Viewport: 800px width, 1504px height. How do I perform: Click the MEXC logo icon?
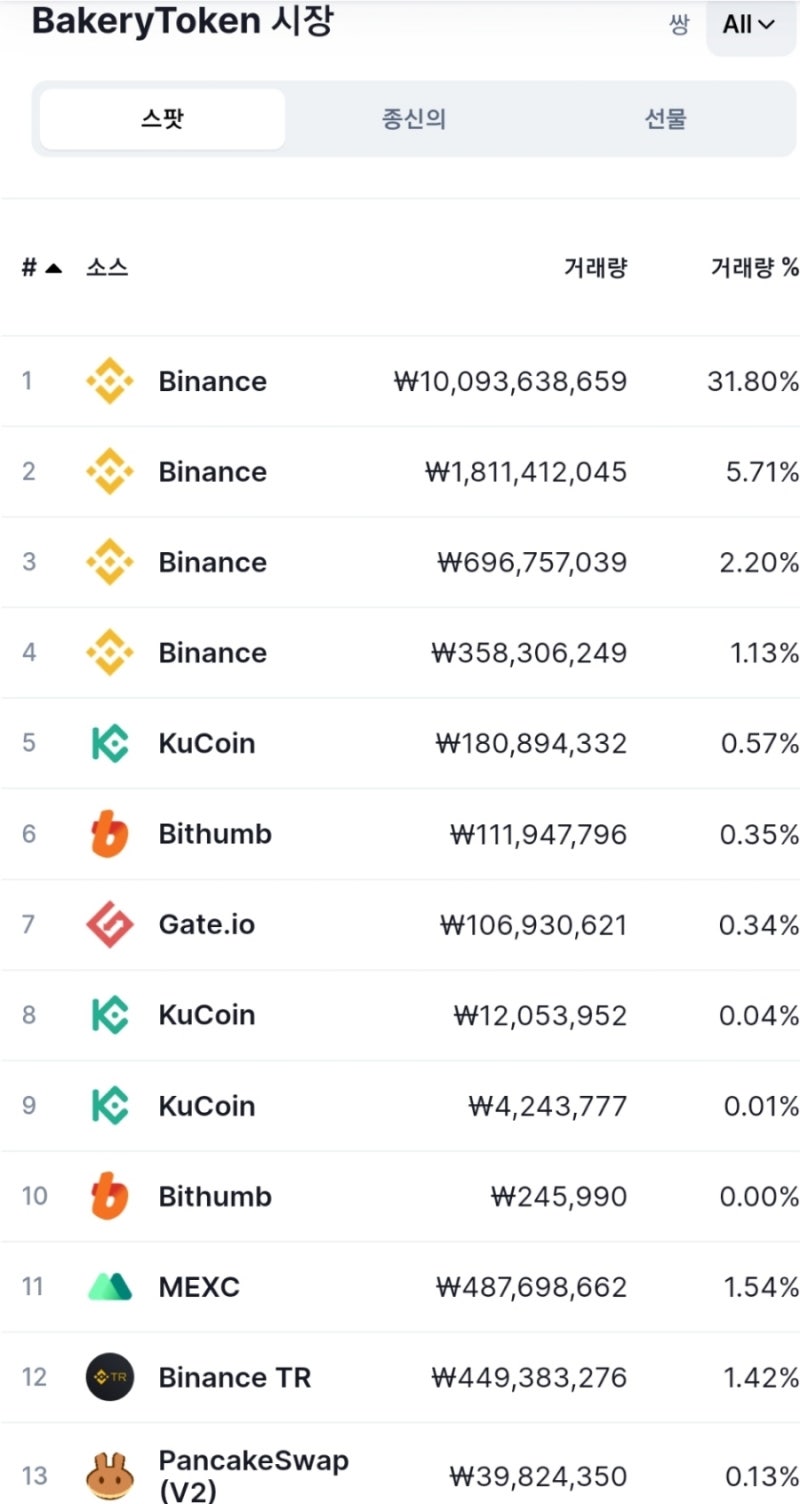[109, 1286]
